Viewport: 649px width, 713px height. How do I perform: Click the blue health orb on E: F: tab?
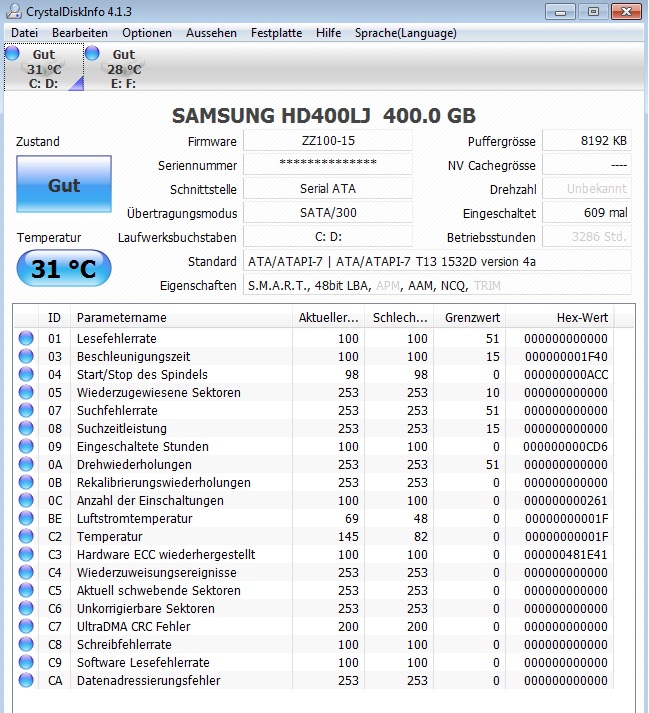point(92,53)
